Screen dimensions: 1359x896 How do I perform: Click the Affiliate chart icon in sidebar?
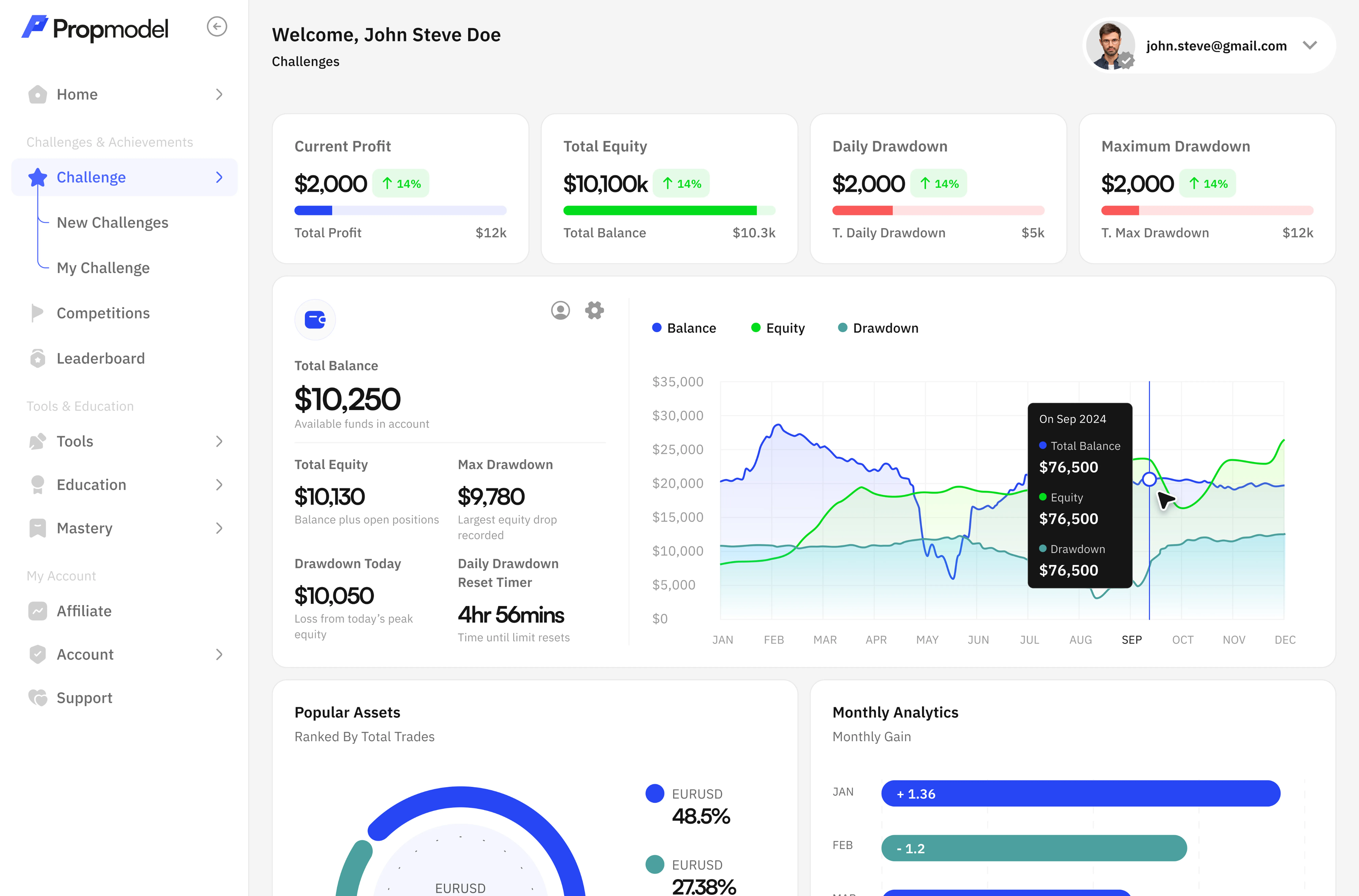click(x=38, y=611)
